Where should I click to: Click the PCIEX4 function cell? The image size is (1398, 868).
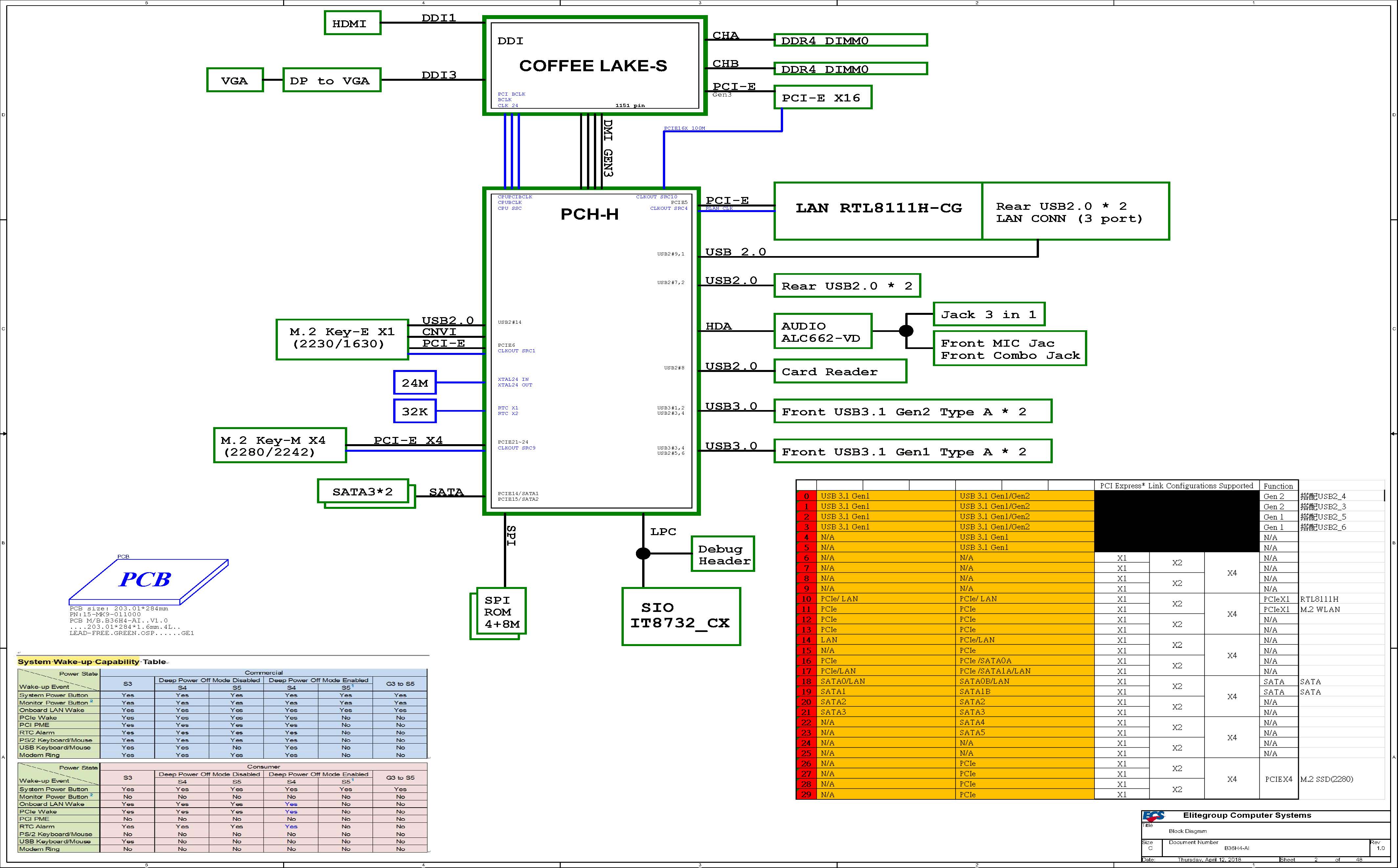pos(1278,779)
